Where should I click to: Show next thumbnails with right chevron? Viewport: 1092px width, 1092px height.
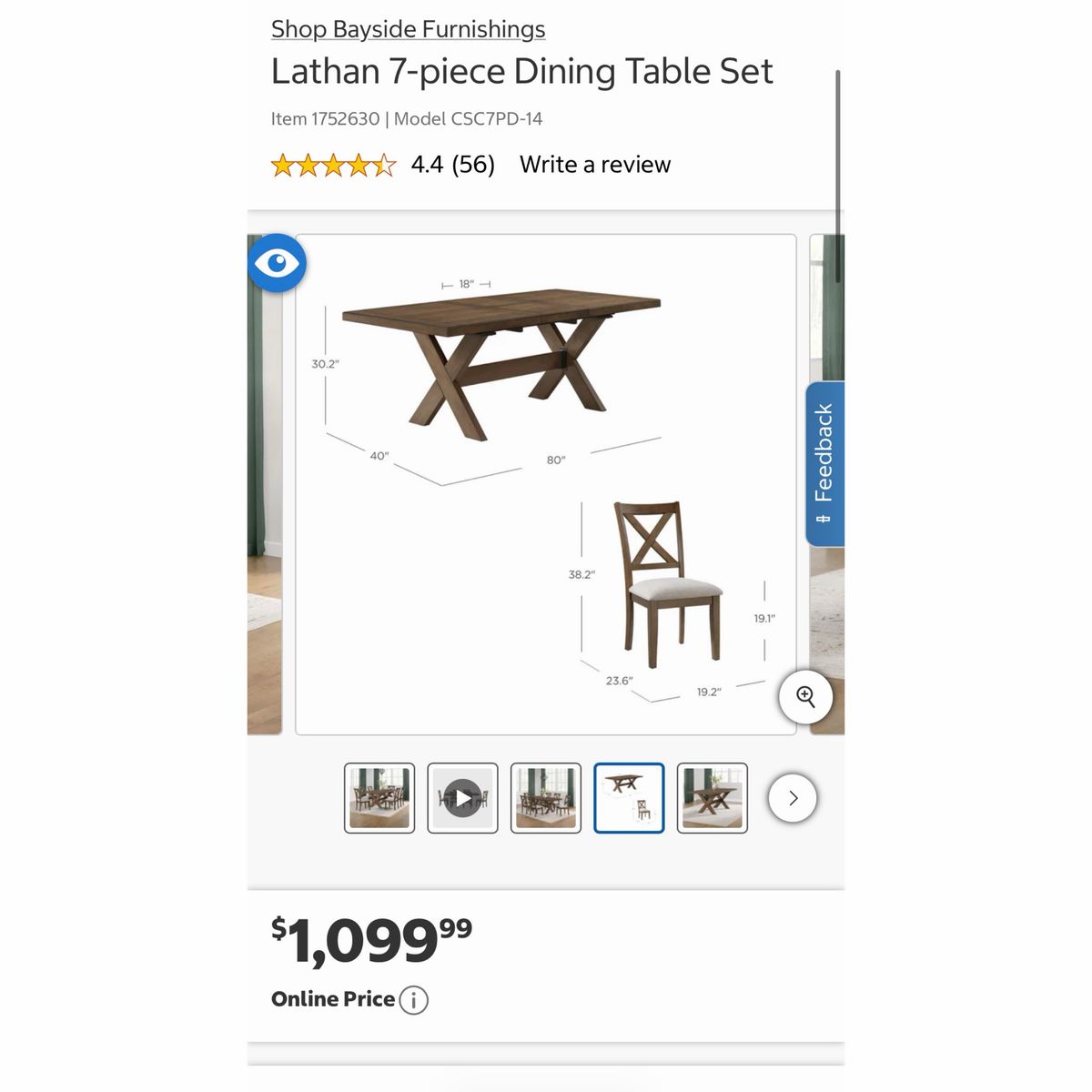pyautogui.click(x=793, y=798)
